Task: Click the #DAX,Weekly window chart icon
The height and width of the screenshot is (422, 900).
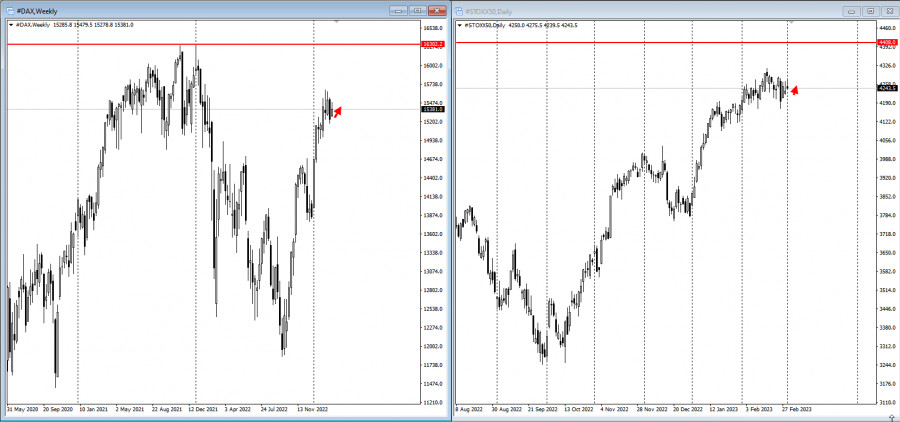Action: (x=10, y=10)
